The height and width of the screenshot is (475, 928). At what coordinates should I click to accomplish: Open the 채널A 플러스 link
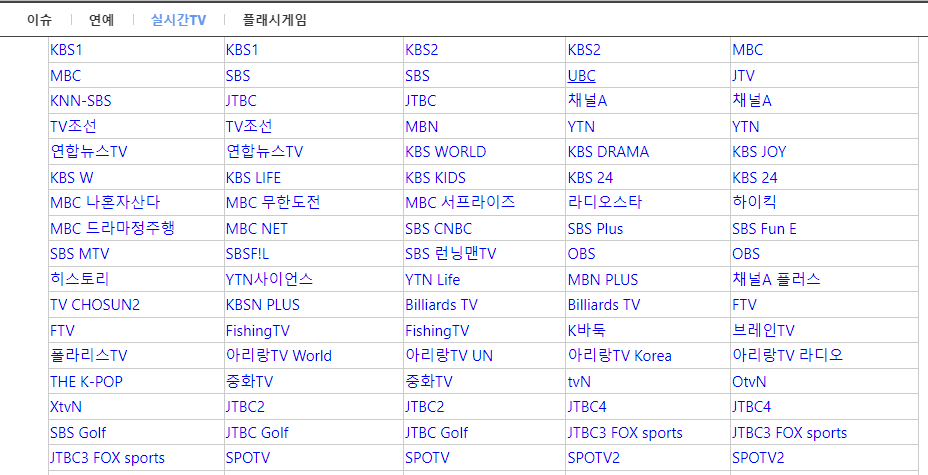point(776,279)
